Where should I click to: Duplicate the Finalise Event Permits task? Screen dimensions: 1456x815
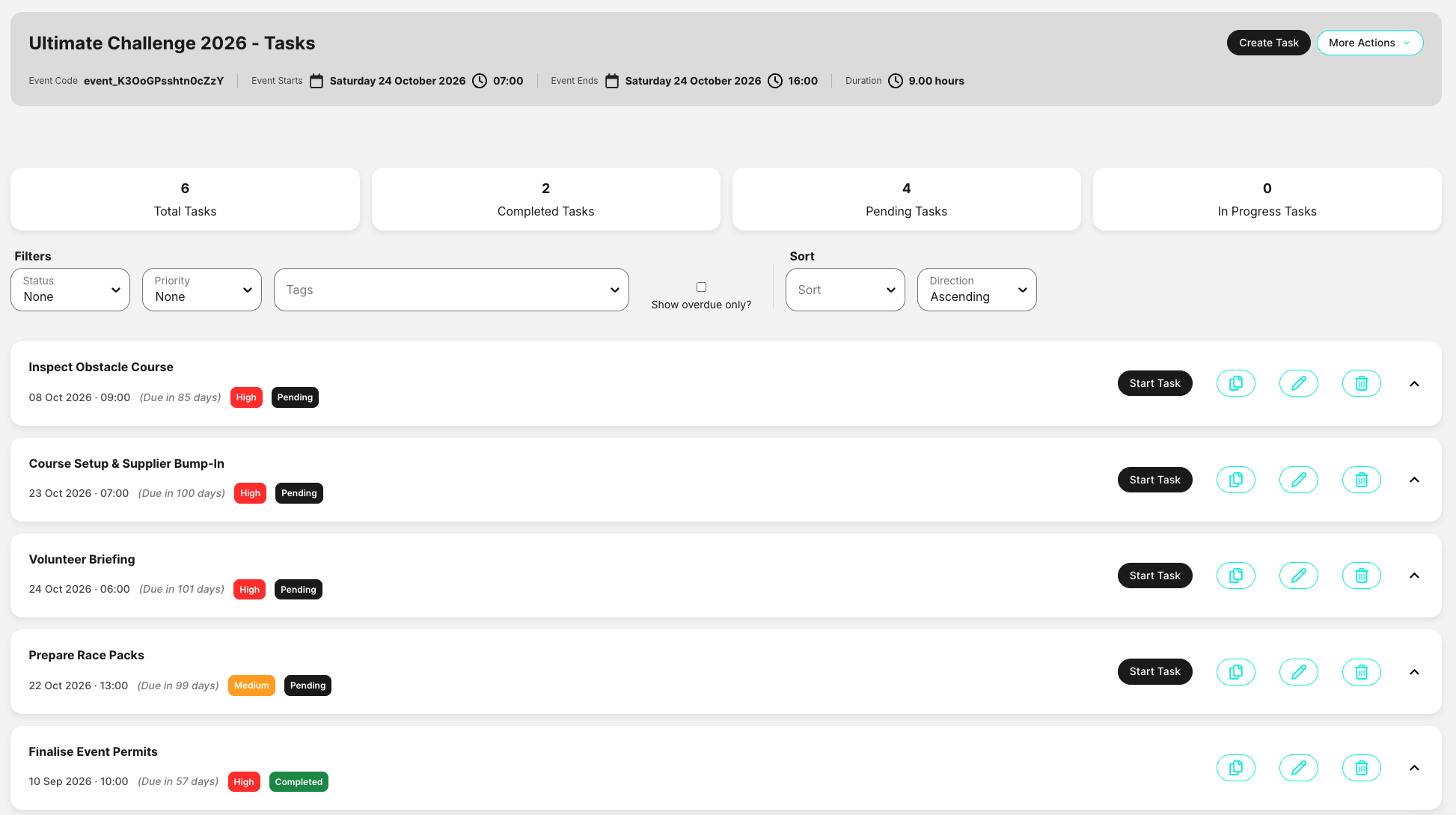[1236, 768]
